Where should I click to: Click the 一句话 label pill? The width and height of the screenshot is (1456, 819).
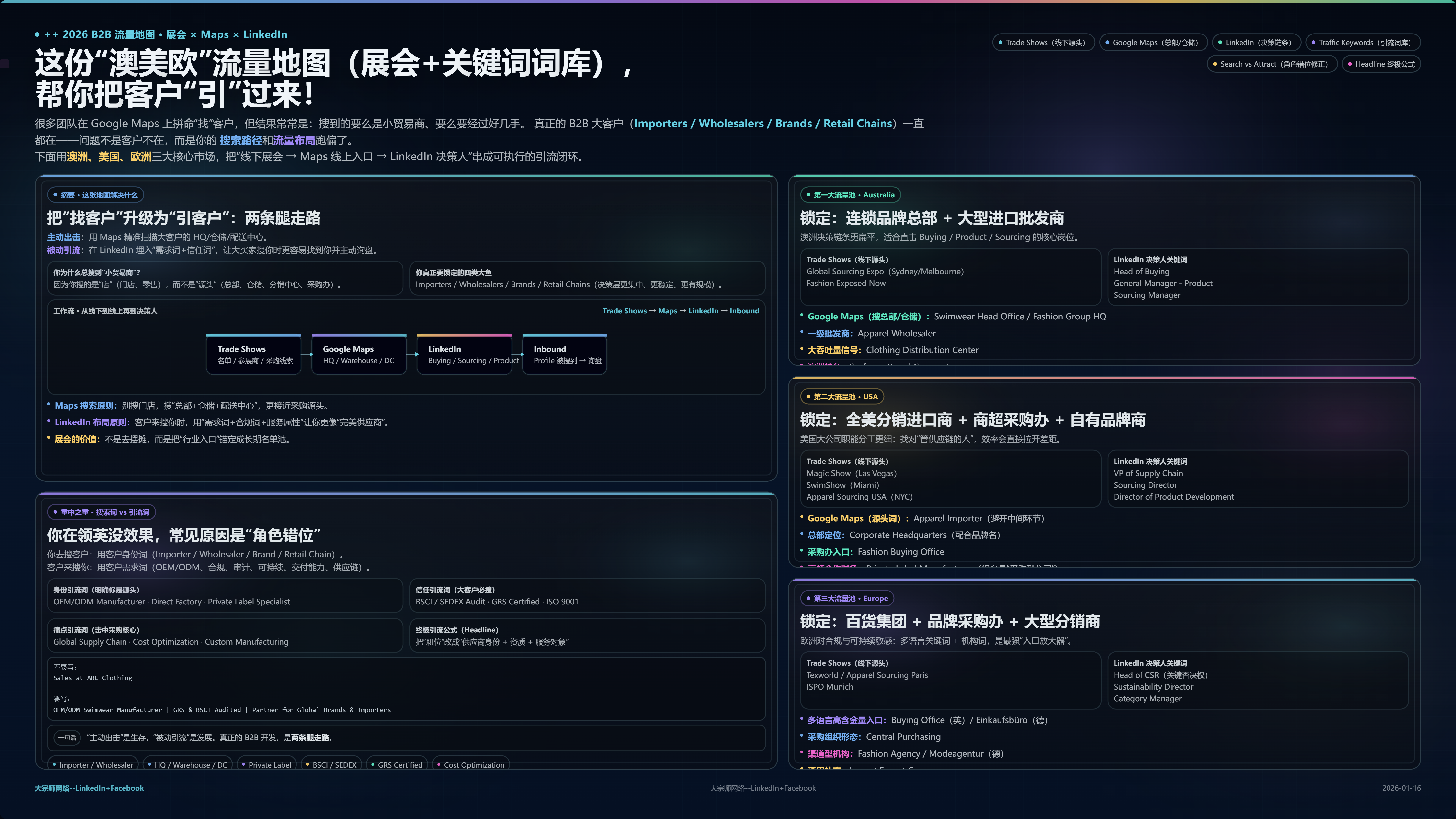tap(67, 738)
